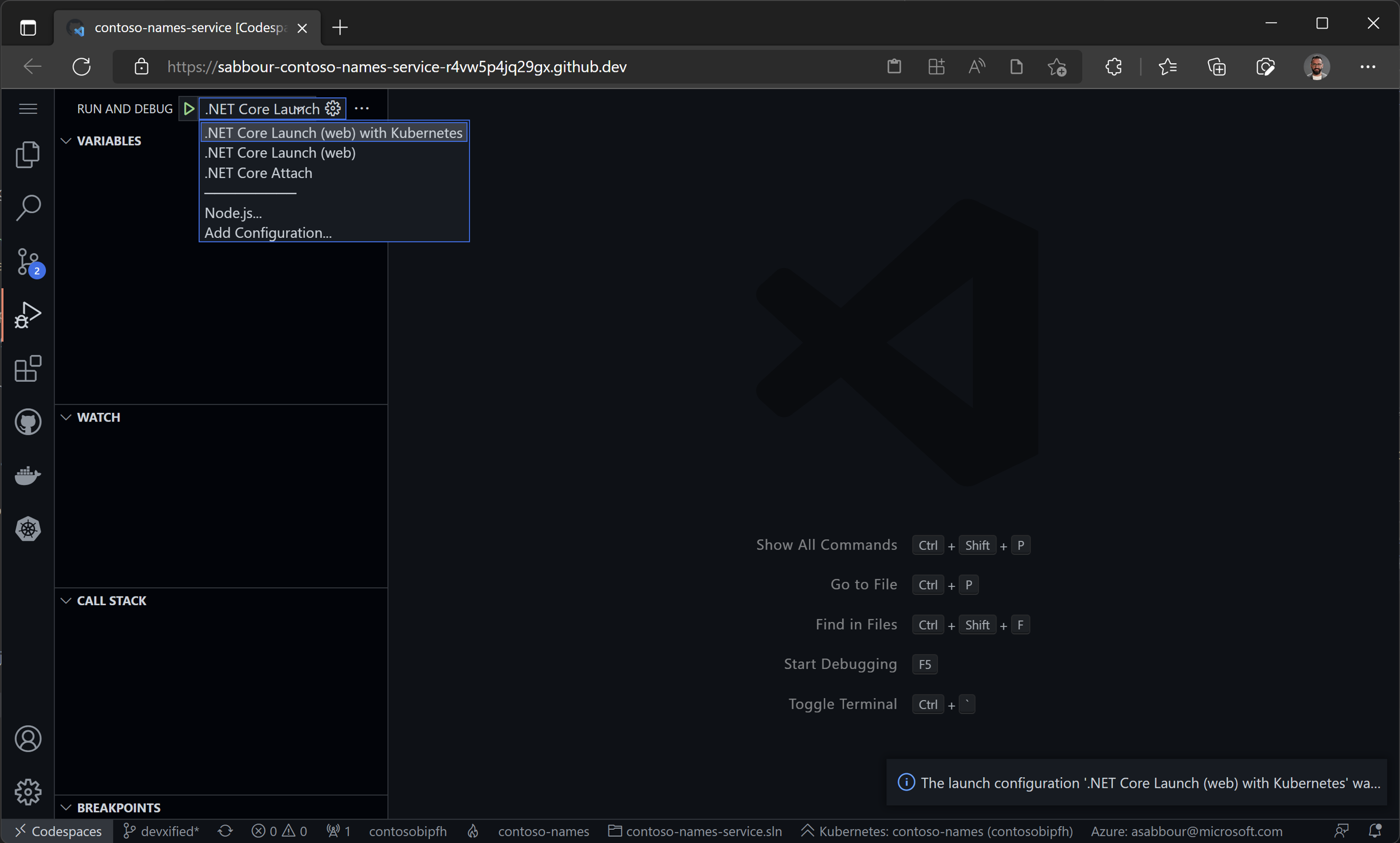
Task: Open the GitHub view in activity bar
Action: (27, 422)
